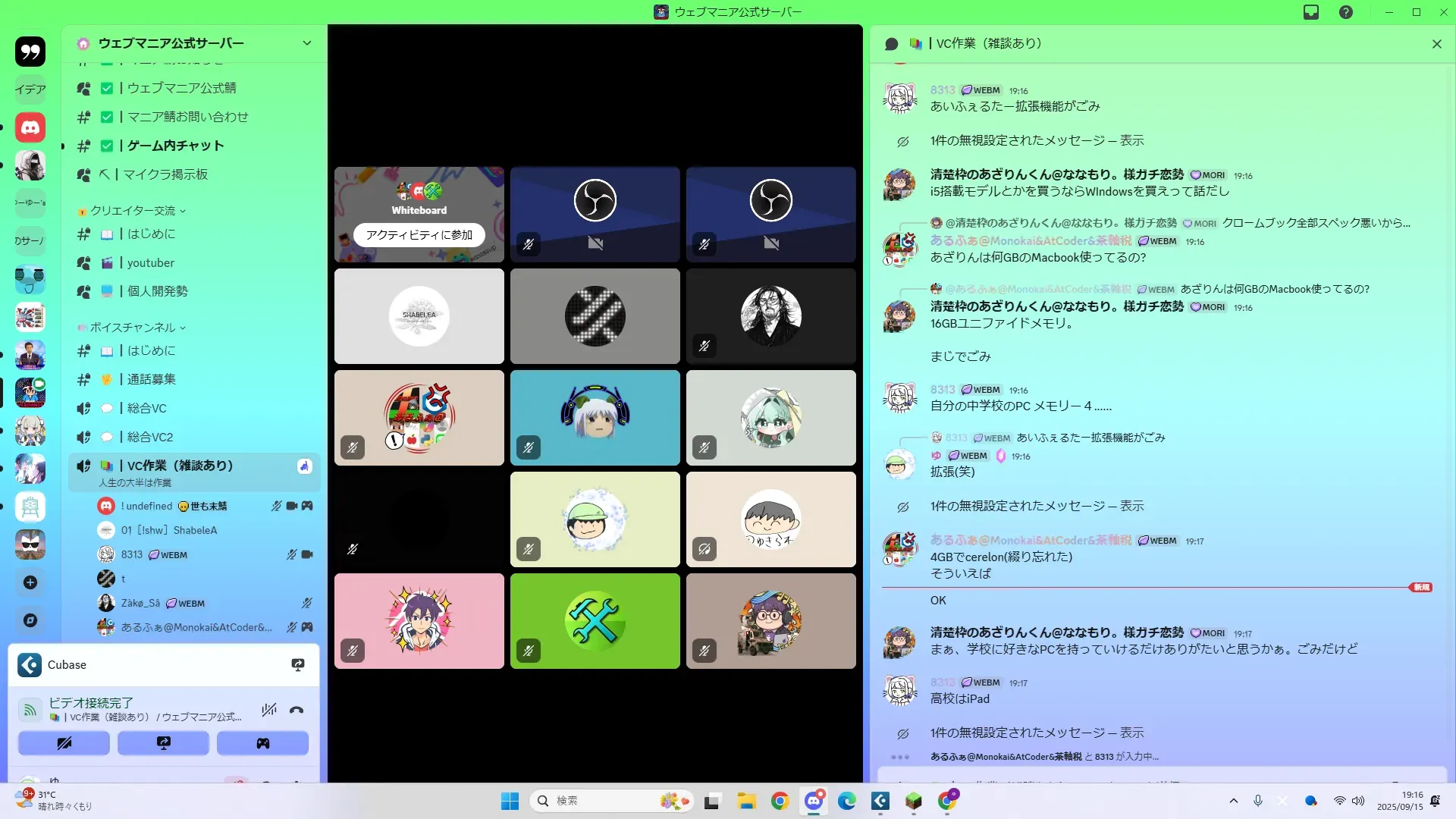Viewport: 1456px width, 819px height.
Task: Open activity launcher controller button
Action: click(x=262, y=743)
